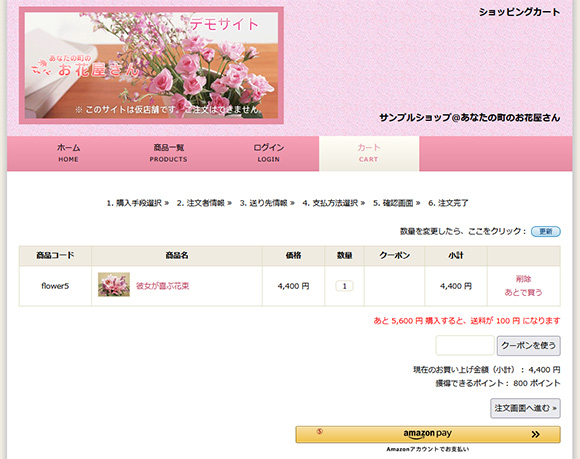Image resolution: width=580 pixels, height=459 pixels.
Task: Click step 6. 注文完了 text
Action: point(448,203)
